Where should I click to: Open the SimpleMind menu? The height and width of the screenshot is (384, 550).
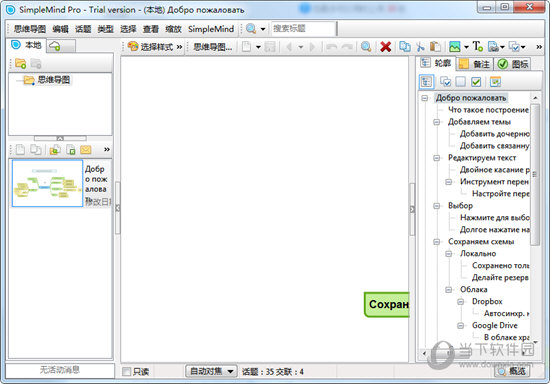coord(211,29)
